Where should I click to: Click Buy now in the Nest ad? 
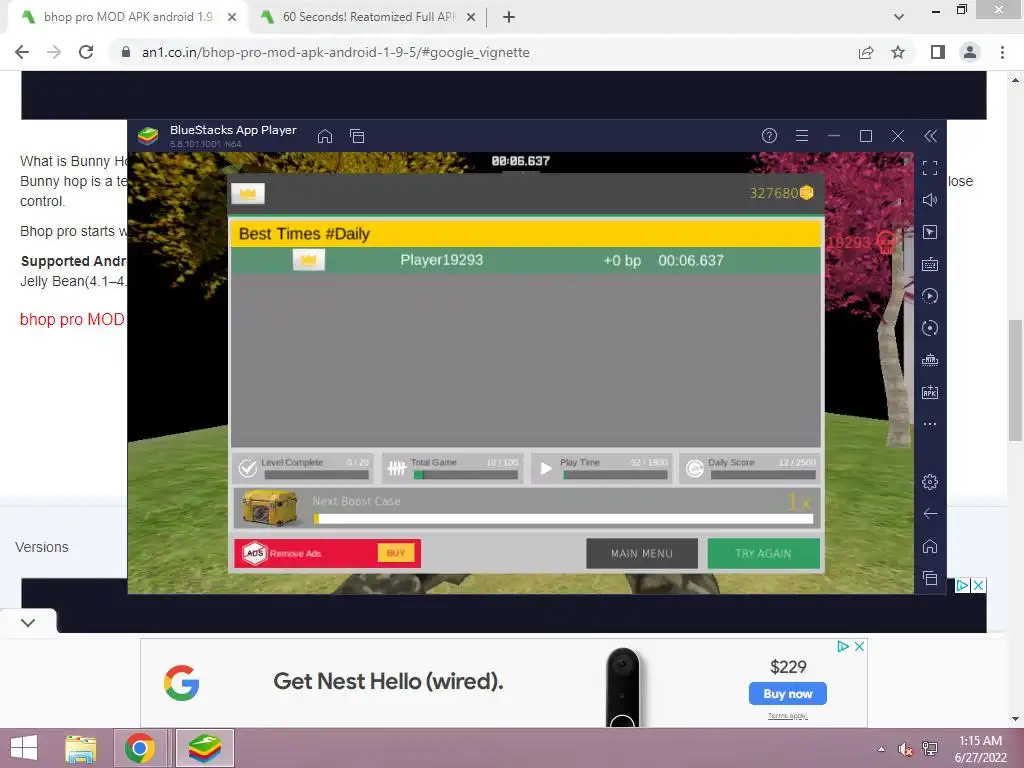tap(788, 694)
